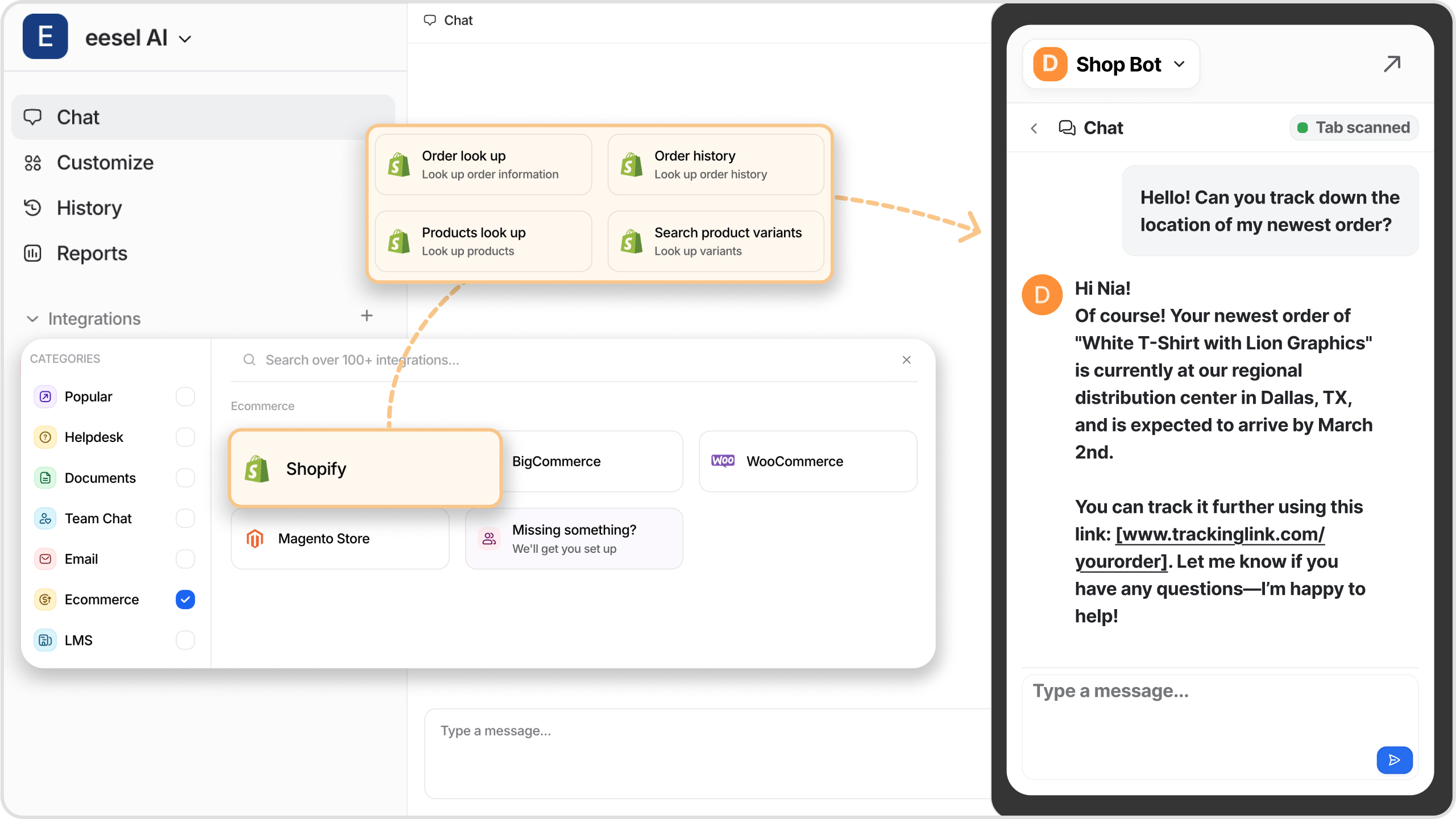The width and height of the screenshot is (1456, 819).
Task: Uncheck the Ecommerce category checkbox
Action: [x=185, y=599]
